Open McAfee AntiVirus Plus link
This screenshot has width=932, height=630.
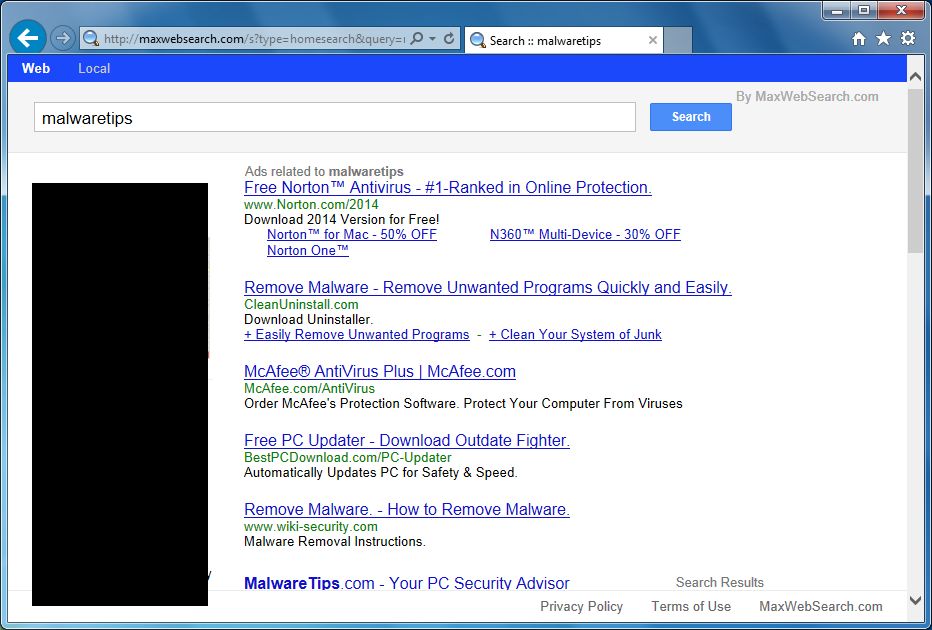click(380, 371)
